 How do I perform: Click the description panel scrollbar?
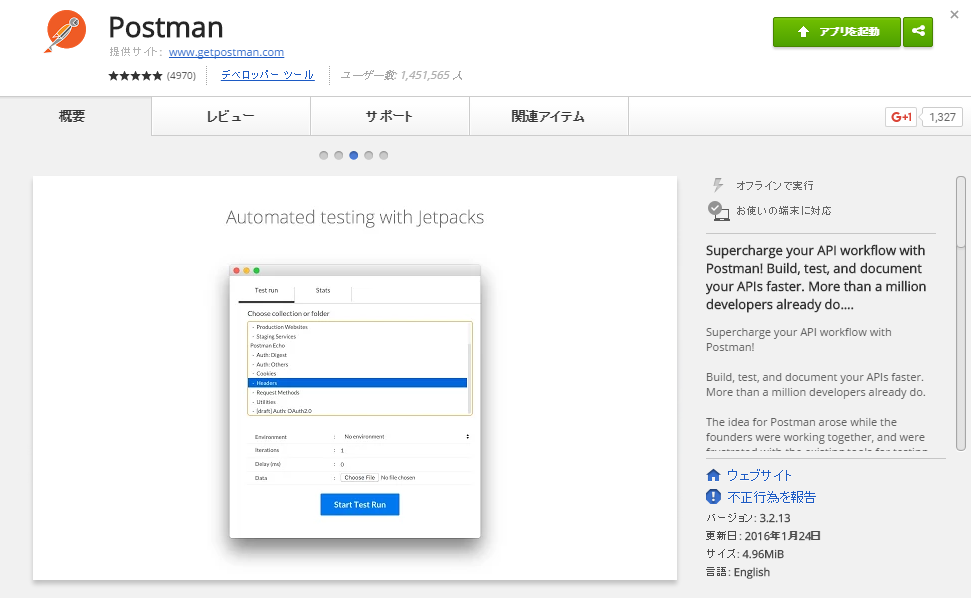coord(960,313)
